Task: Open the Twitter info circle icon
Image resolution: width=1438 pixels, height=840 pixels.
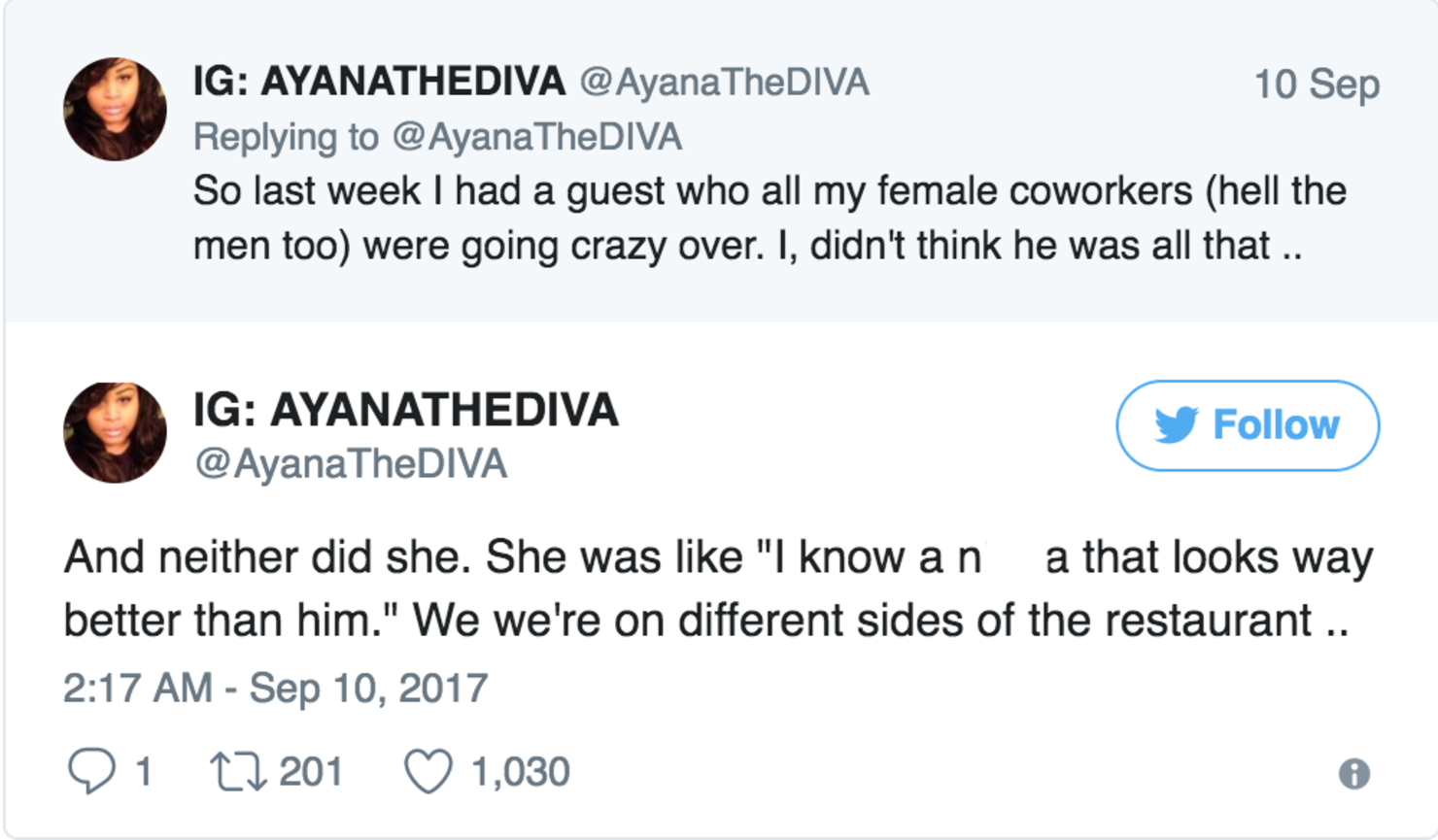Action: click(x=1353, y=774)
